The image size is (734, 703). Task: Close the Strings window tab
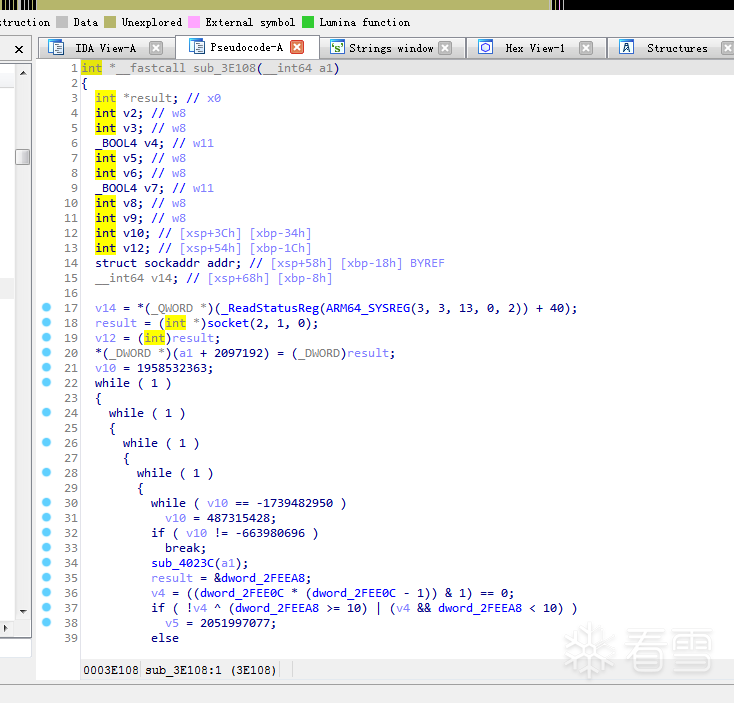445,48
